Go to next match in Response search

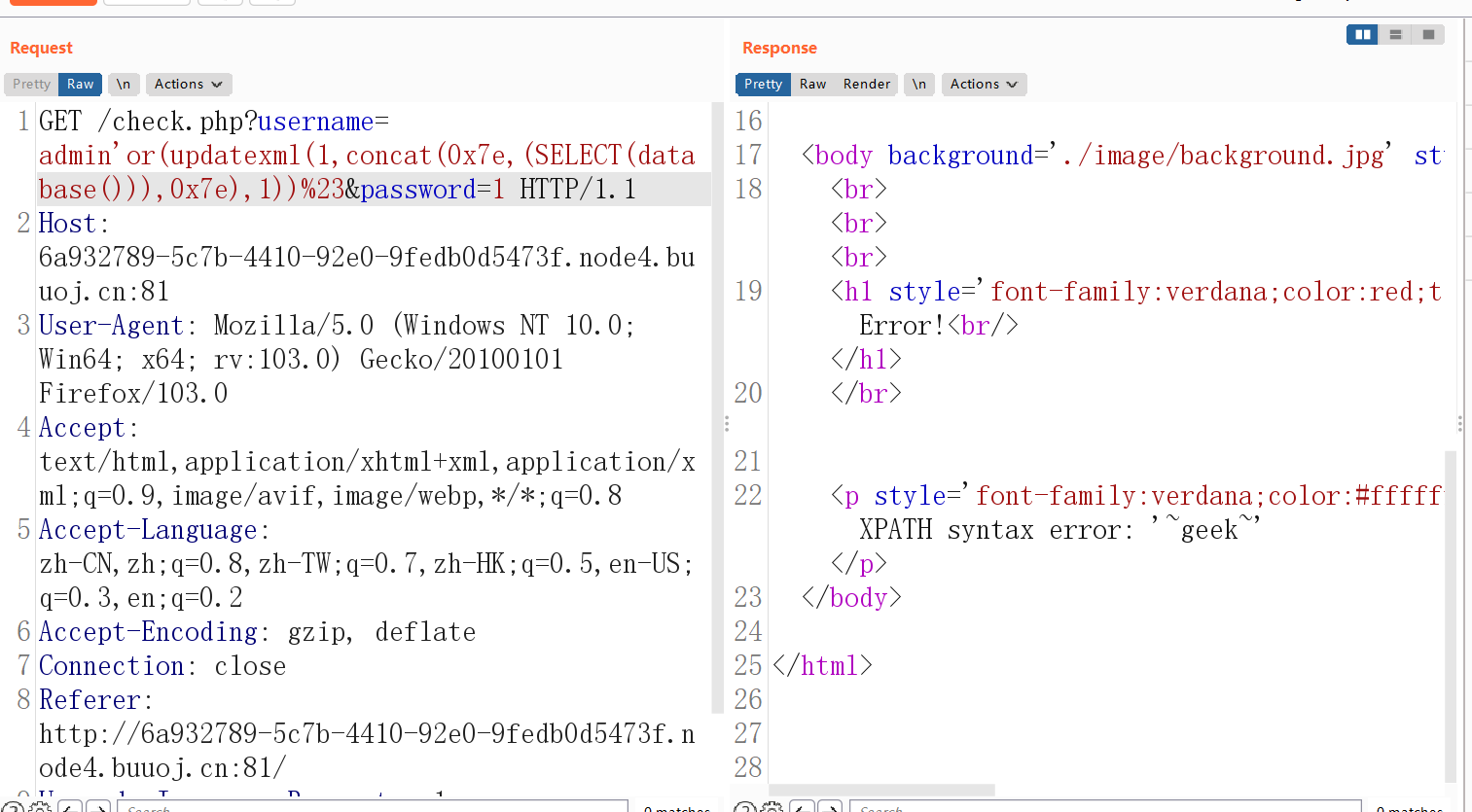[x=830, y=807]
